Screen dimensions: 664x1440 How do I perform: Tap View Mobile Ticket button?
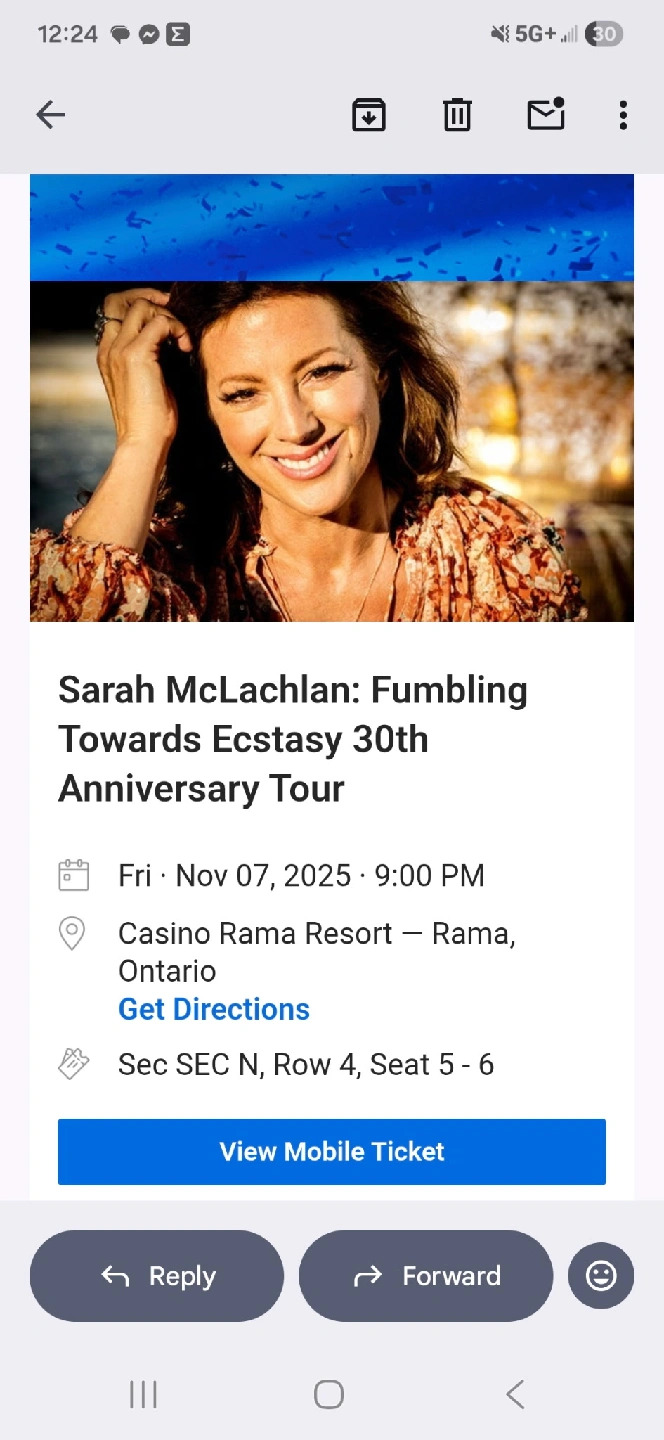click(x=332, y=1152)
